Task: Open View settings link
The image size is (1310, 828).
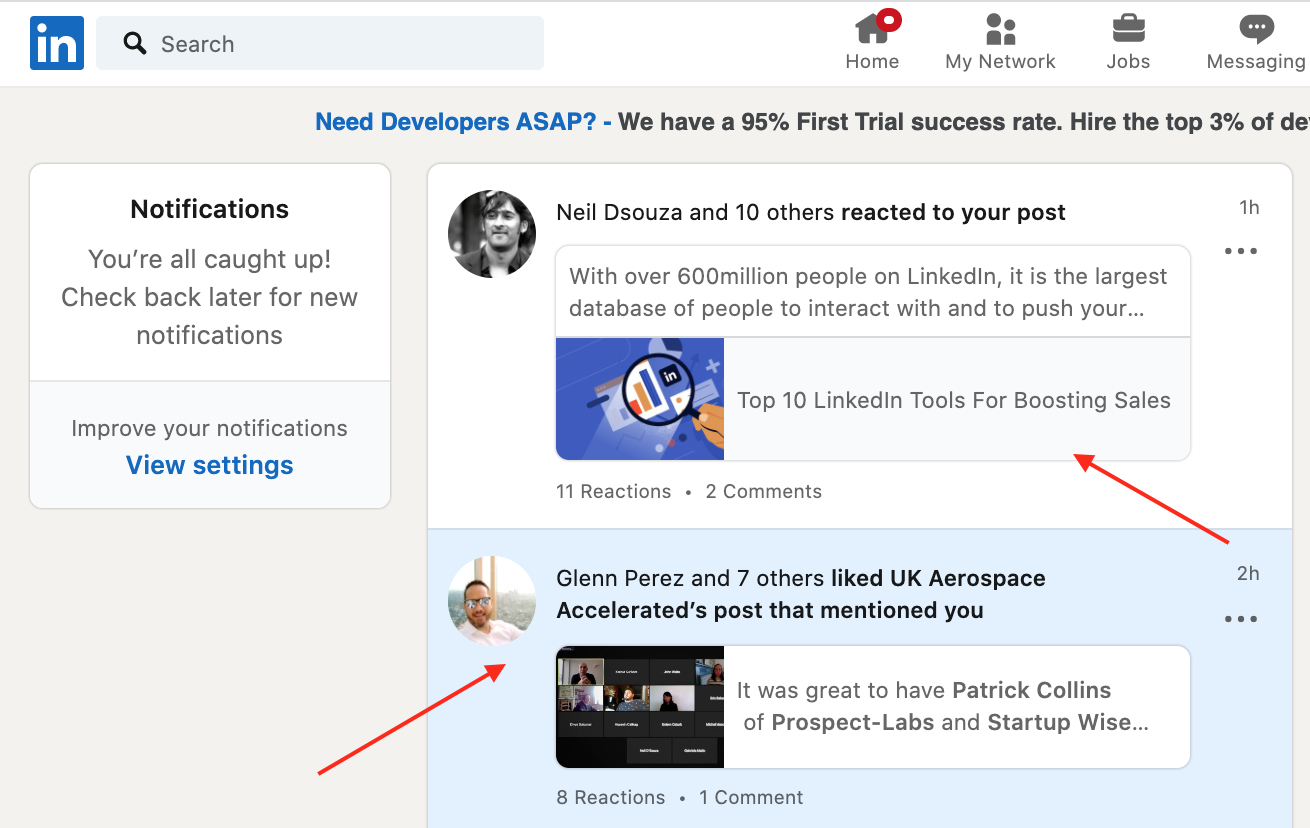Action: [x=210, y=465]
